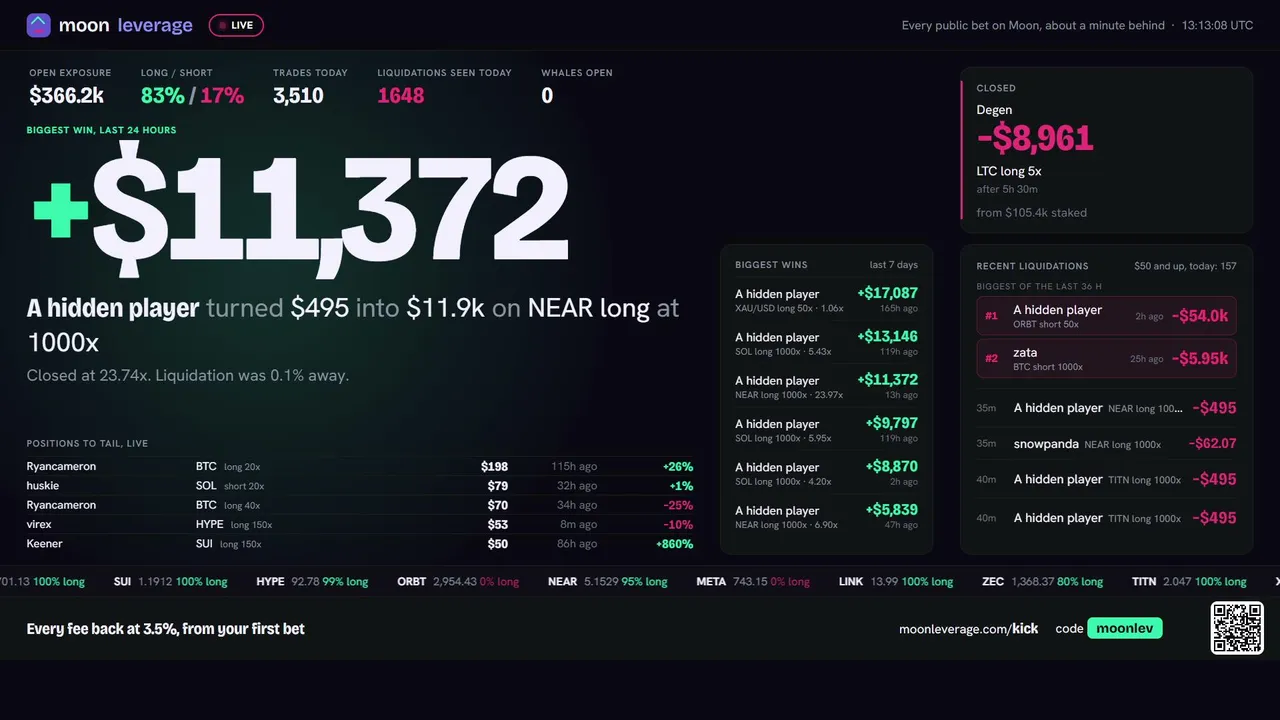Select huskie's SOL short 20x position
1280x720 pixels.
pyautogui.click(x=360, y=486)
